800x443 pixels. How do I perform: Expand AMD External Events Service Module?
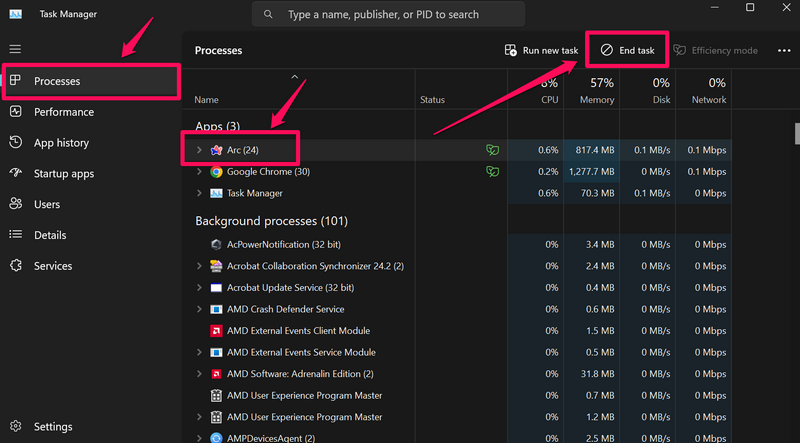pyautogui.click(x=200, y=352)
